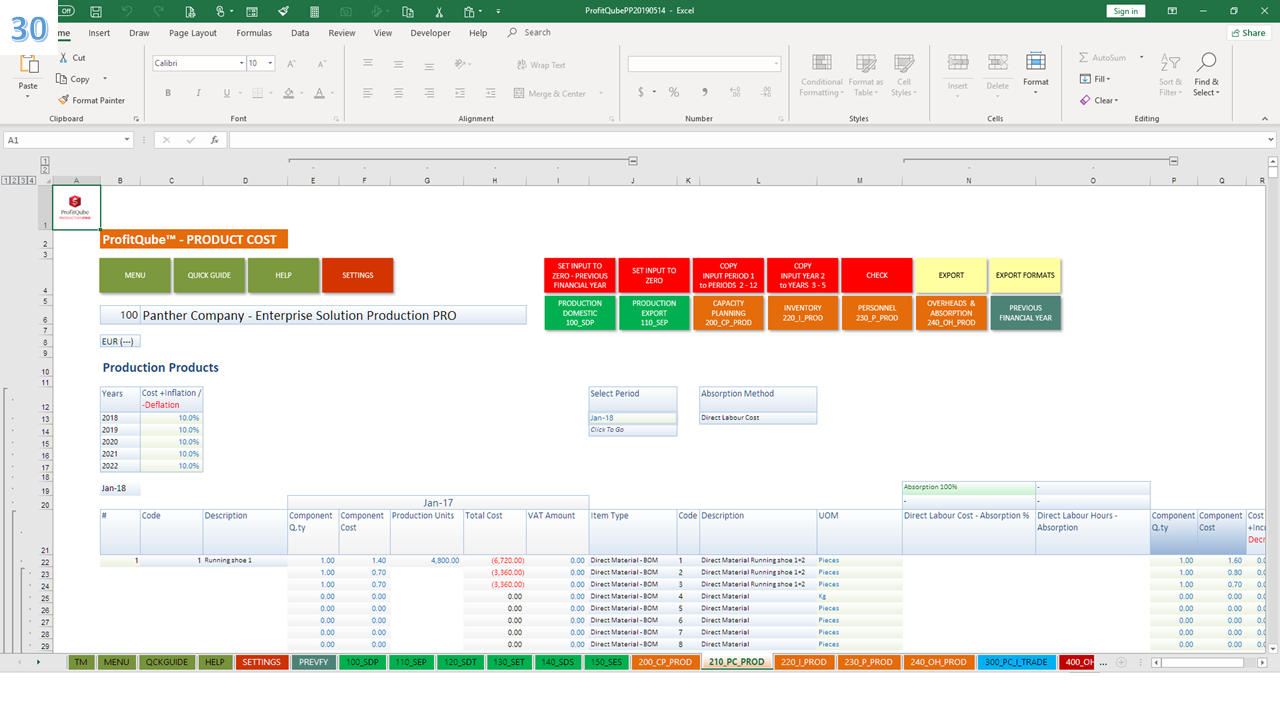Pick a font color
1280x720 pixels.
point(318,93)
